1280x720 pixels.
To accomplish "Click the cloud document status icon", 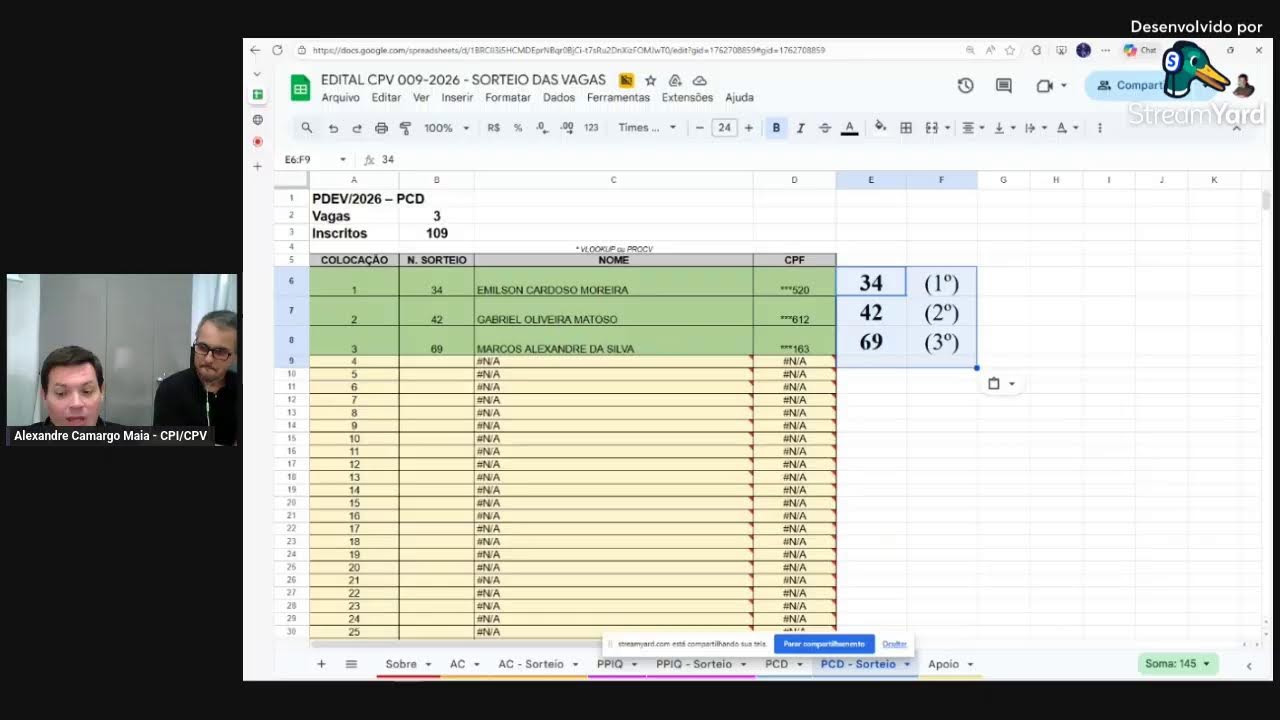I will 700,80.
